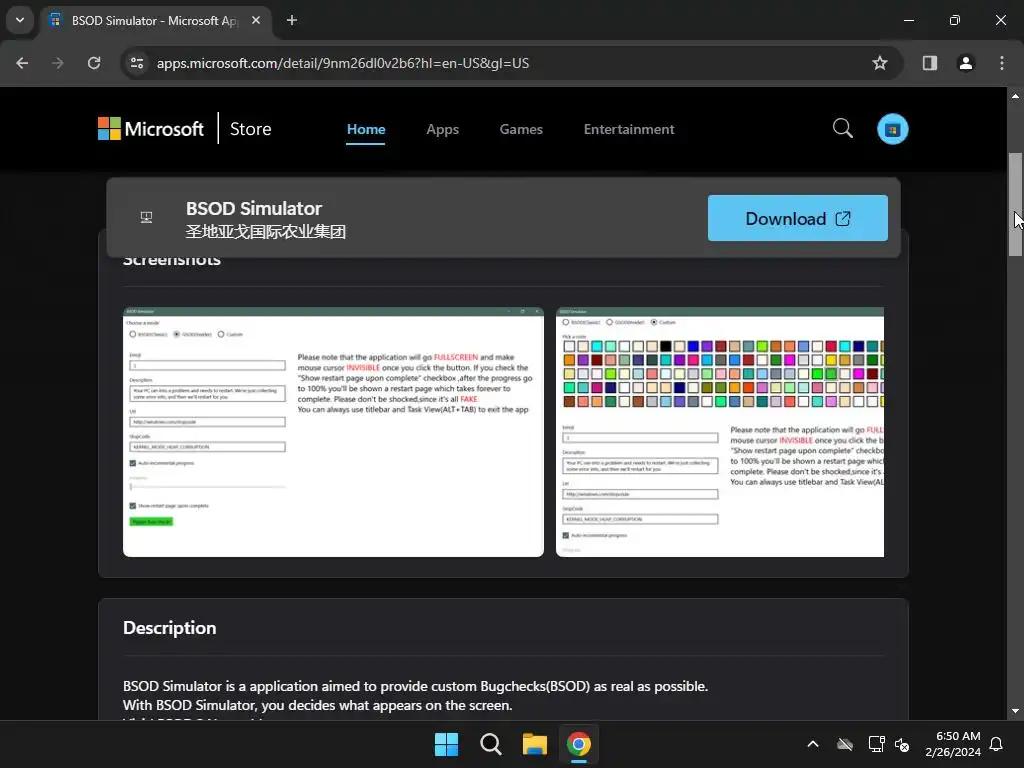
Task: Open the tab search dropdown
Action: (x=20, y=20)
